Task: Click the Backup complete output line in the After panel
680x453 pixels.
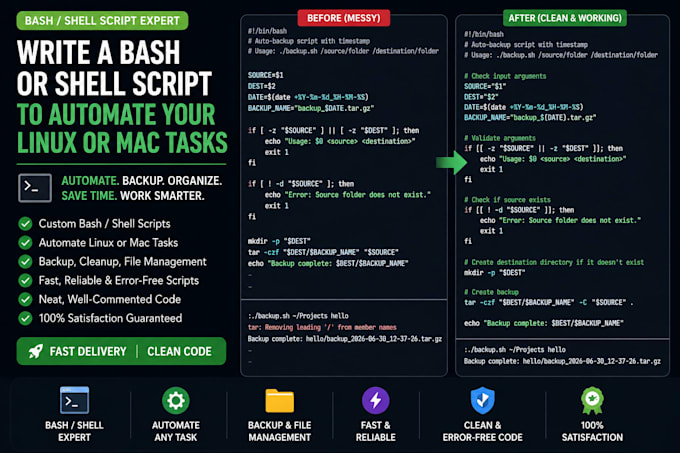Action: (x=562, y=361)
